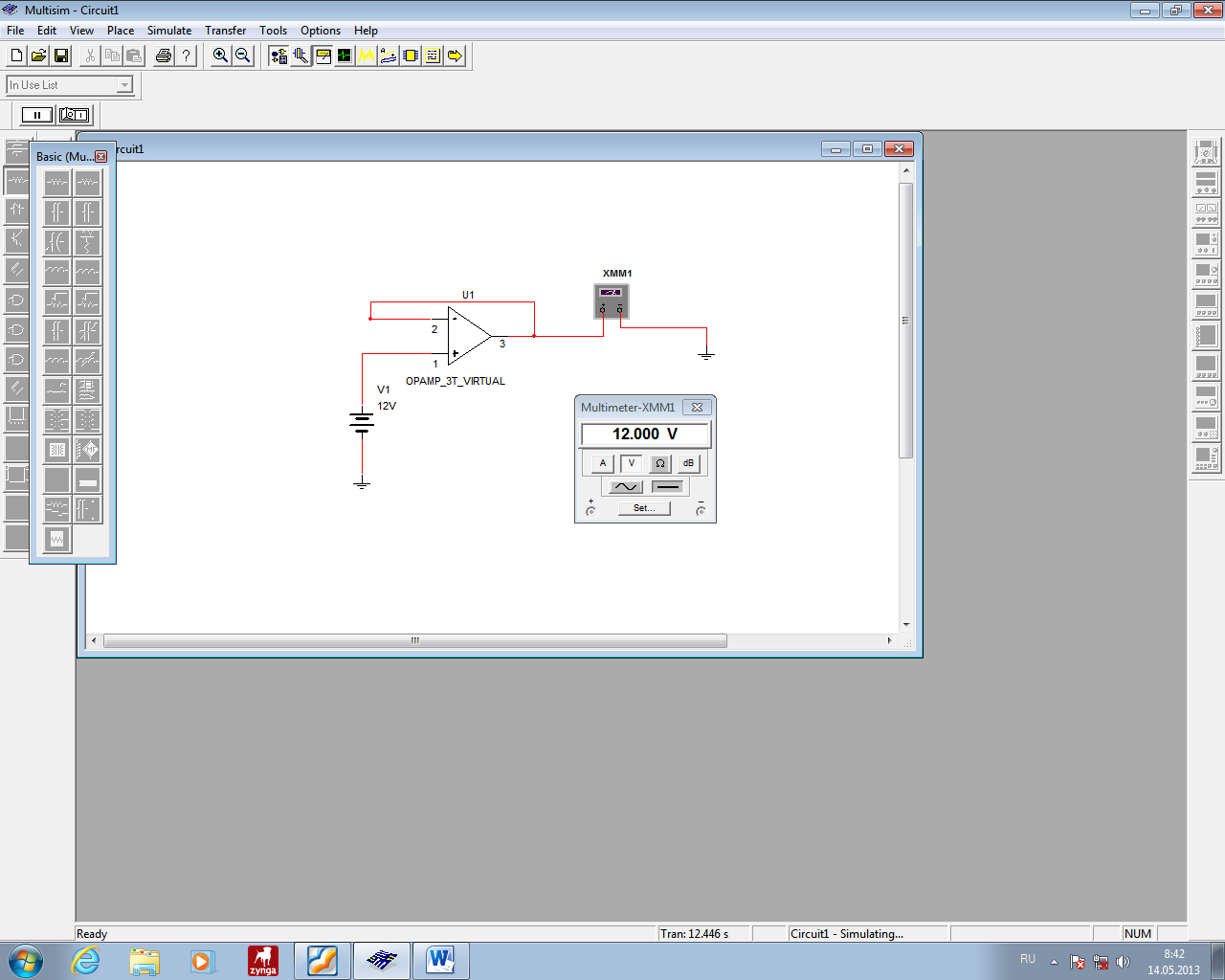This screenshot has height=980, width=1225.
Task: Toggle the instruments toolbar button
Action: click(323, 56)
